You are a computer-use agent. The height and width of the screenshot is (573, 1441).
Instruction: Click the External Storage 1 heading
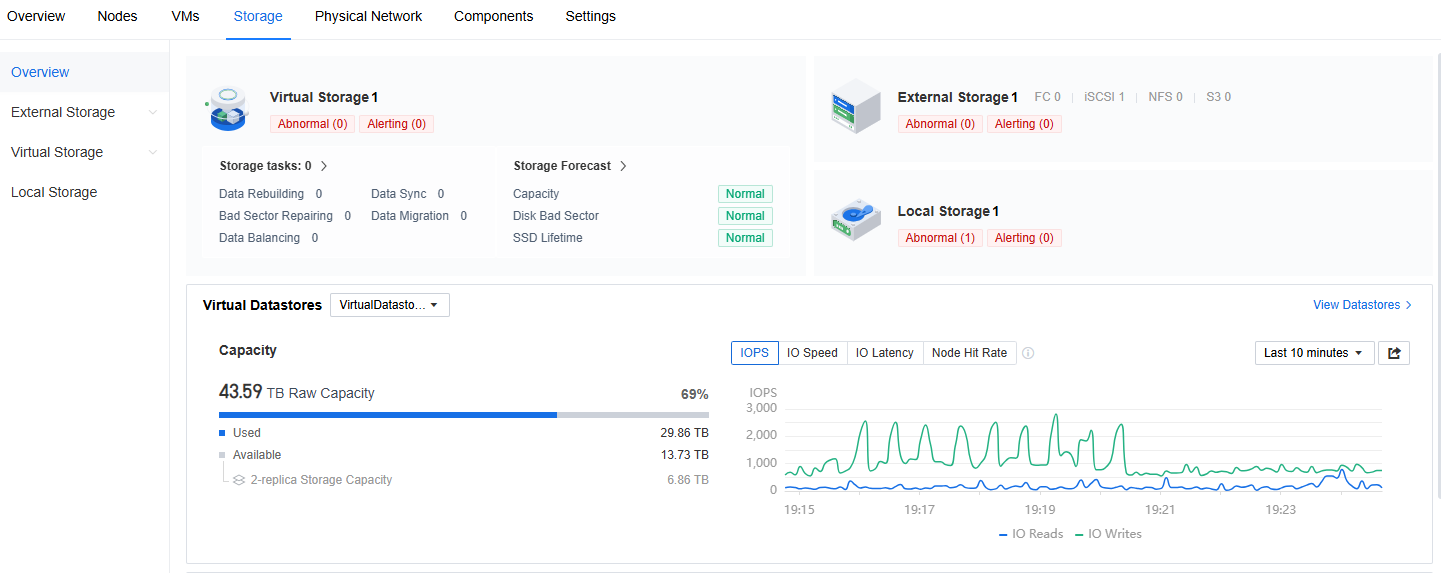pos(958,97)
